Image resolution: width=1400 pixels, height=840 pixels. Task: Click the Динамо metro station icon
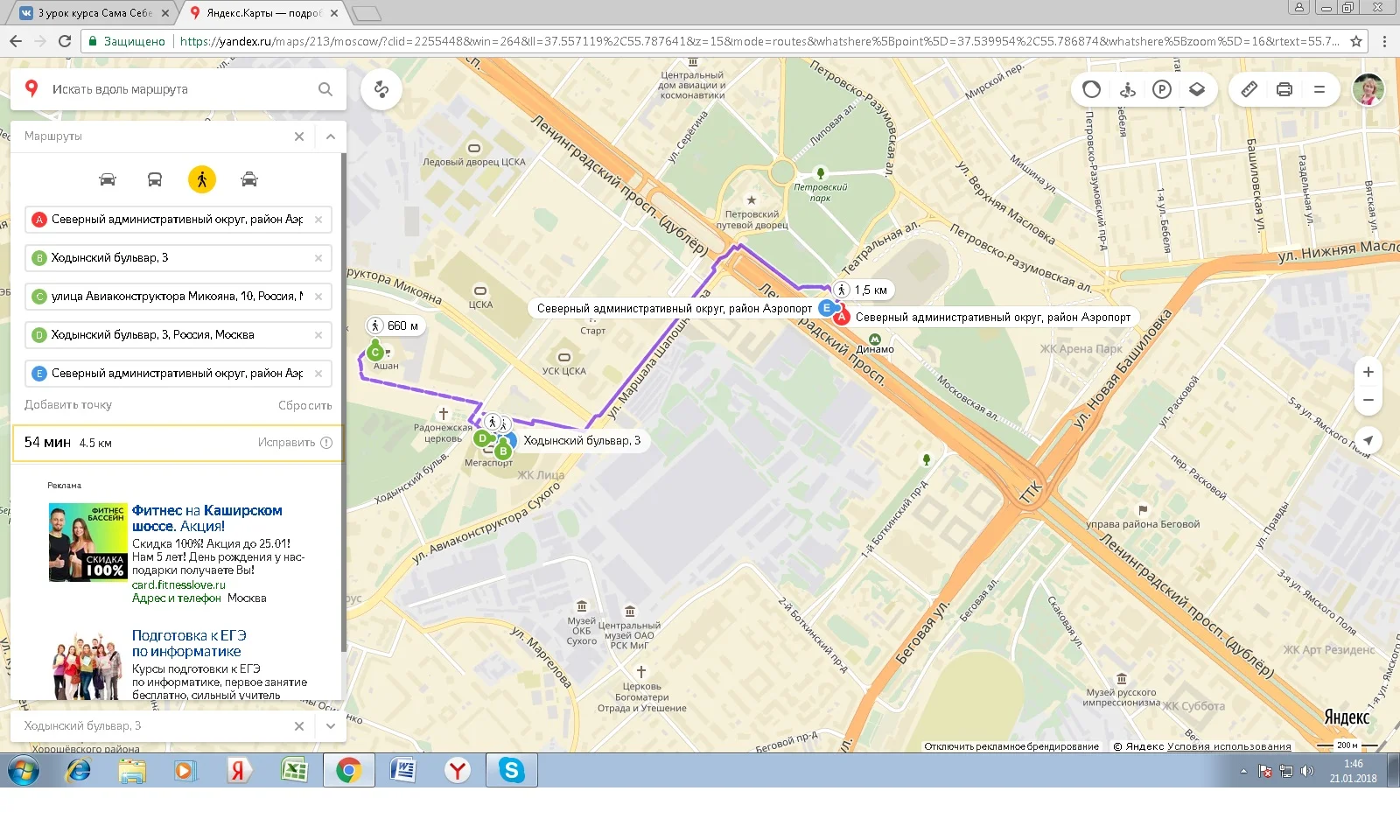pos(874,339)
